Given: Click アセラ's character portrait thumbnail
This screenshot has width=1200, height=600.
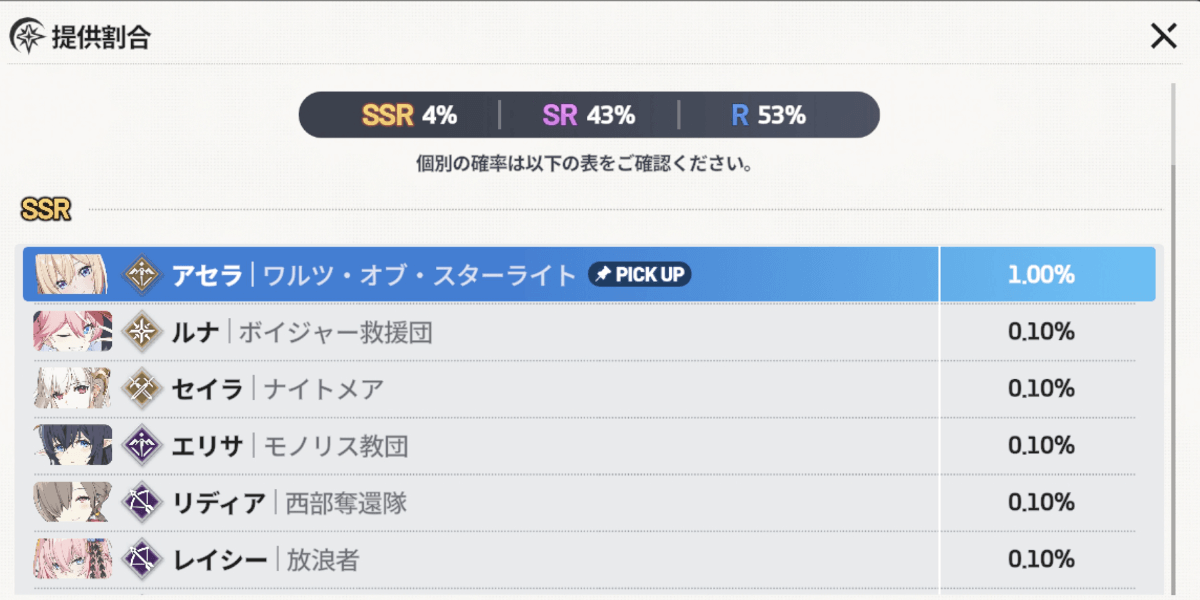Looking at the screenshot, I should 70,272.
